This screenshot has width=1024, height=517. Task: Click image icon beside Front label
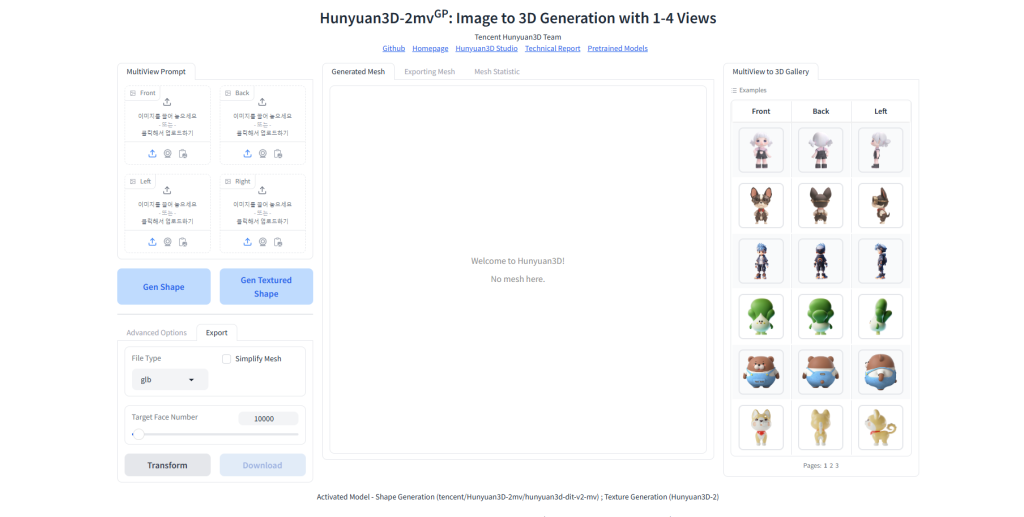click(133, 93)
